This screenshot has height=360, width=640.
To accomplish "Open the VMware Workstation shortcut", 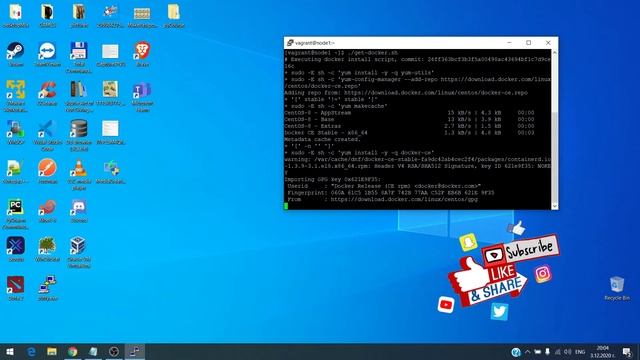I will 16,96.
